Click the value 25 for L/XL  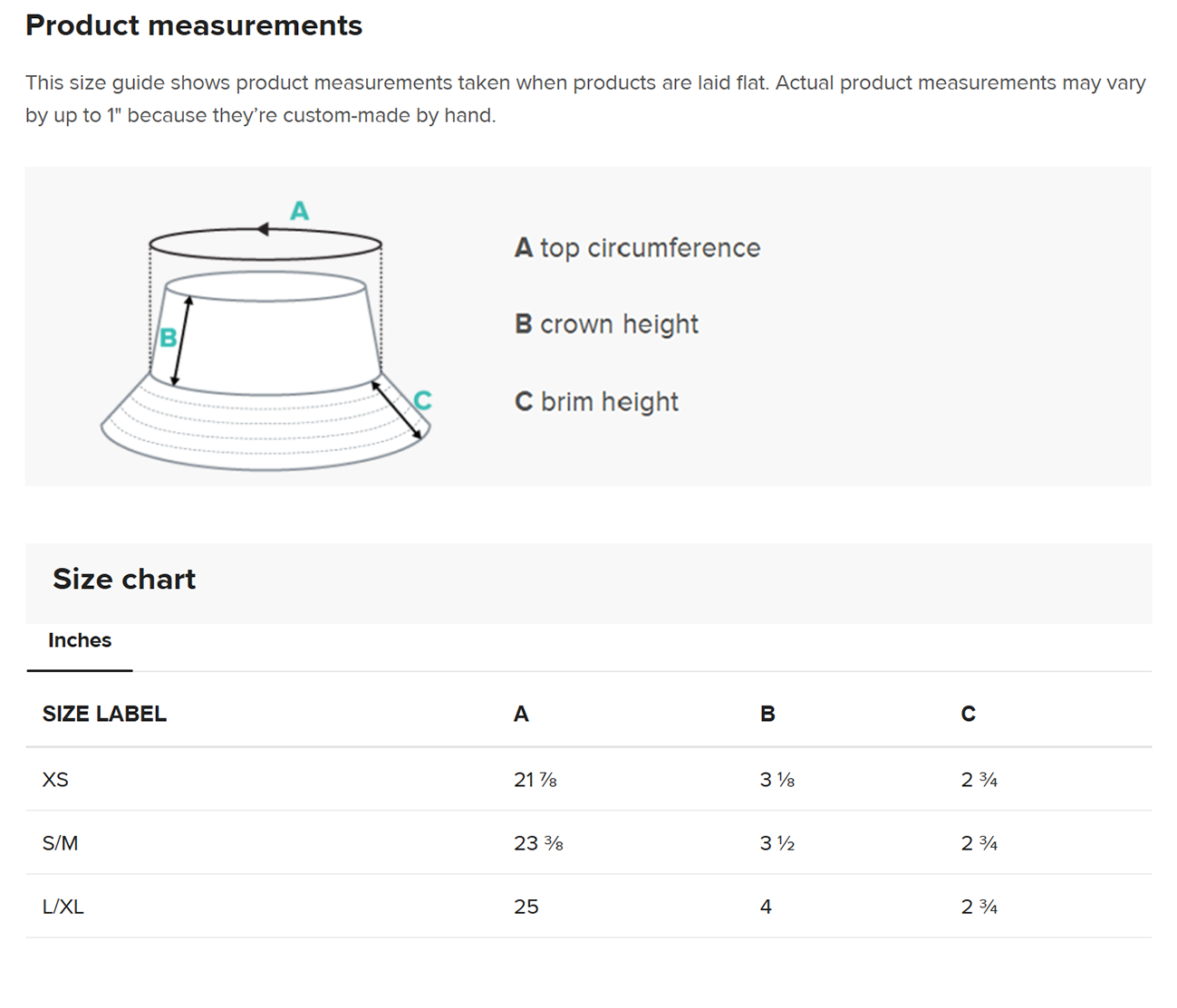click(x=526, y=907)
